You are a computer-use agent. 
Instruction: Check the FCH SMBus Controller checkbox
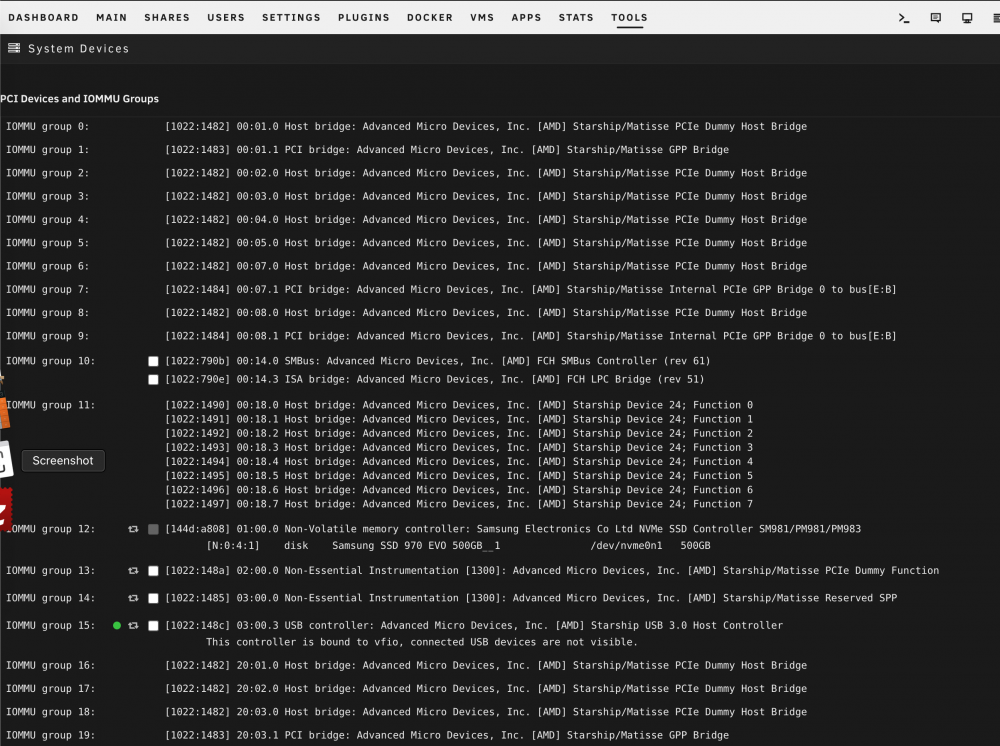tap(153, 362)
